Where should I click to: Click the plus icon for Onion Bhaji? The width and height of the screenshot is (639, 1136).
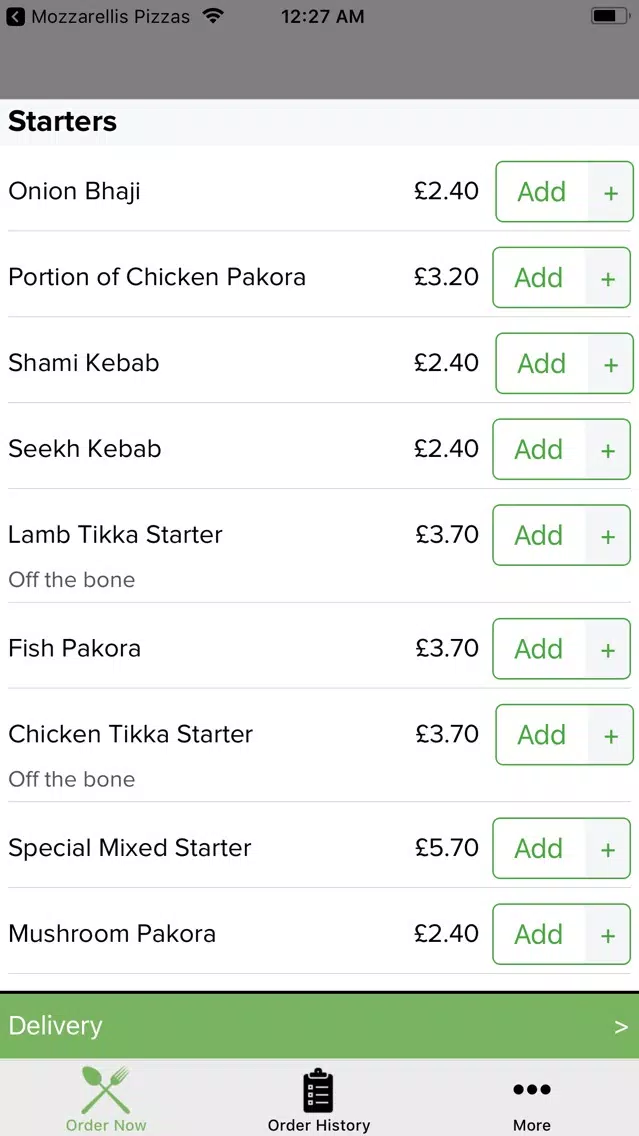pyautogui.click(x=611, y=192)
